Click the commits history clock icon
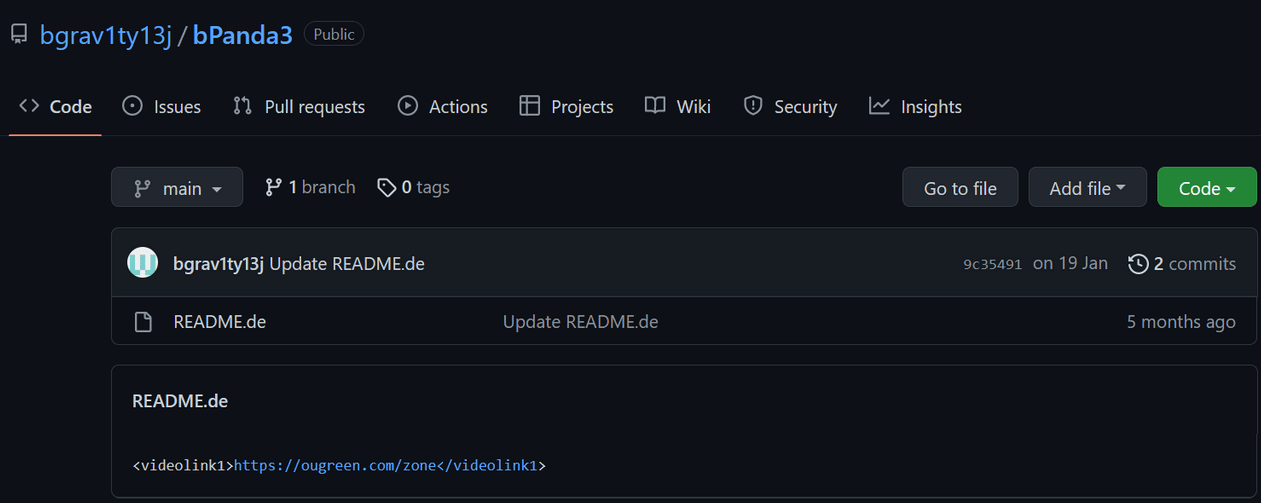The image size is (1261, 503). [x=1138, y=264]
